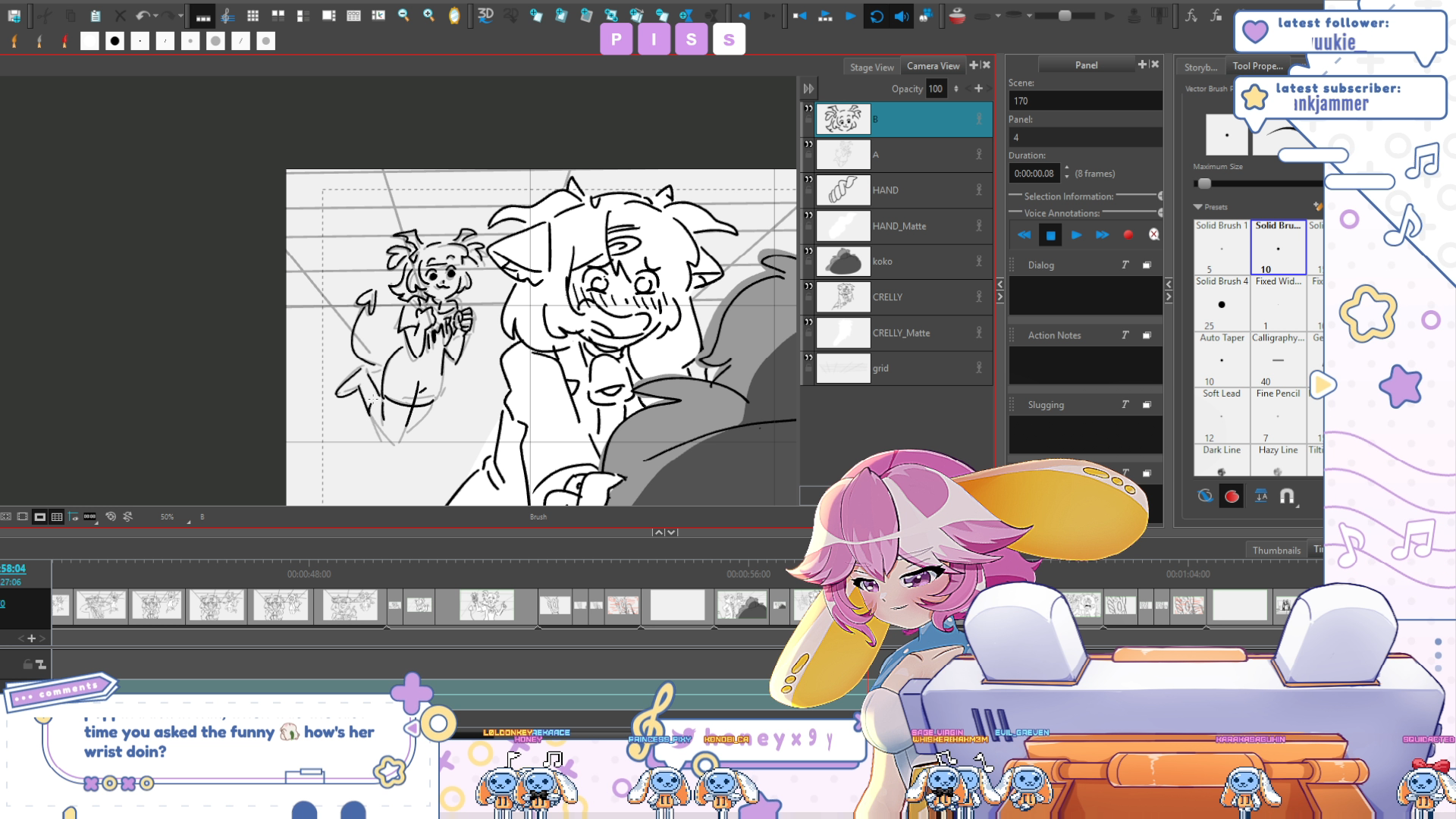Click the play selection icon in toolbar

(825, 15)
